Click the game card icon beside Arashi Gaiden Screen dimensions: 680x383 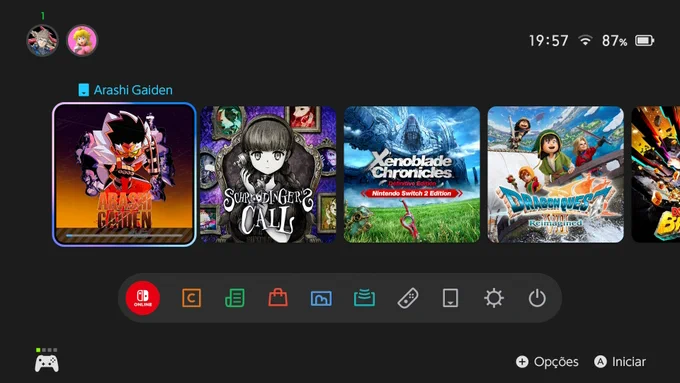tap(83, 90)
